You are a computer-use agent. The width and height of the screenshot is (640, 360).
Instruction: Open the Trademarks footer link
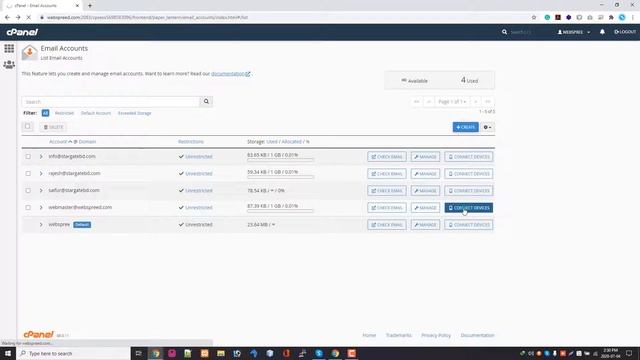pyautogui.click(x=398, y=335)
